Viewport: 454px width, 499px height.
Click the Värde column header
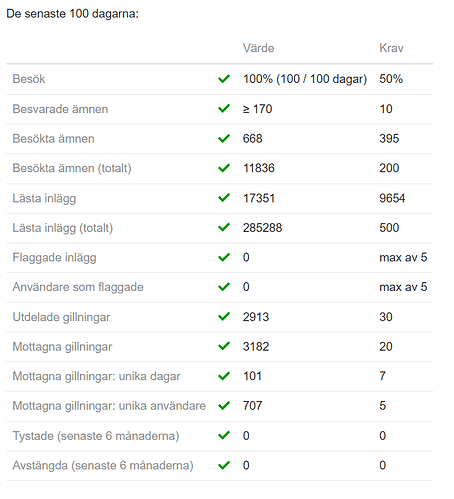click(x=258, y=48)
